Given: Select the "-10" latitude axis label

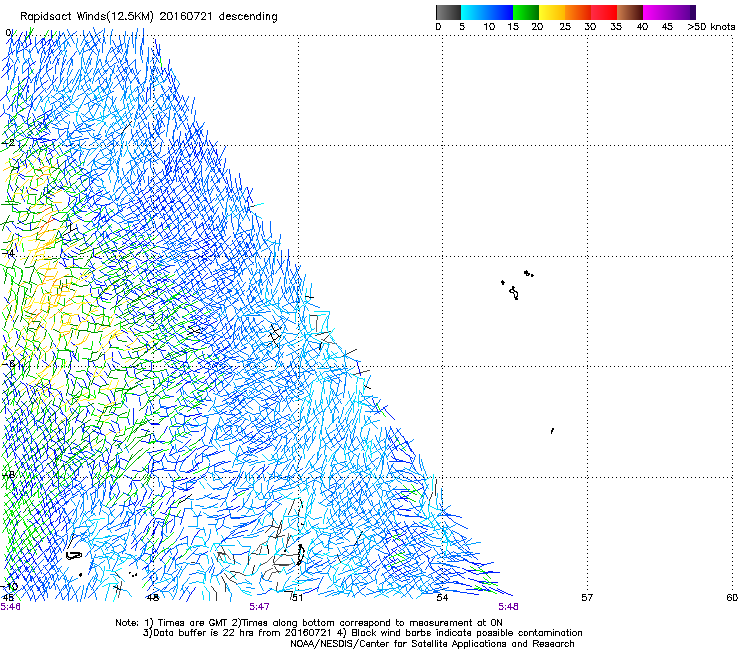Looking at the screenshot, I should (10, 586).
